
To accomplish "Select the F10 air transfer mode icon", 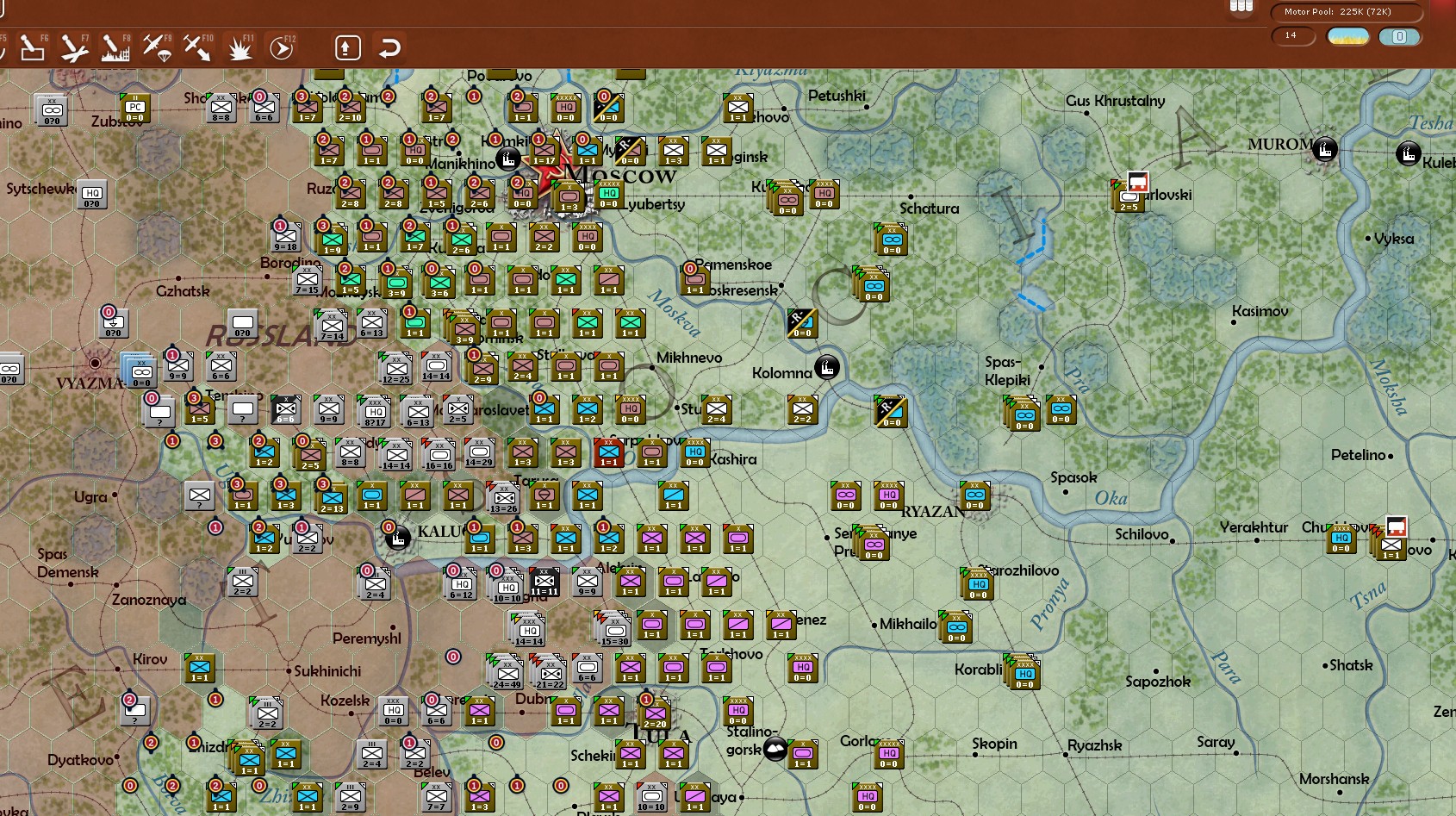I will point(196,48).
